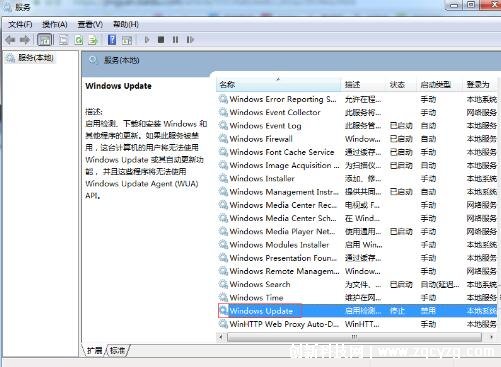Click the 服务(本地) header above the list
Image resolution: width=501 pixels, height=367 pixels.
pos(121,60)
